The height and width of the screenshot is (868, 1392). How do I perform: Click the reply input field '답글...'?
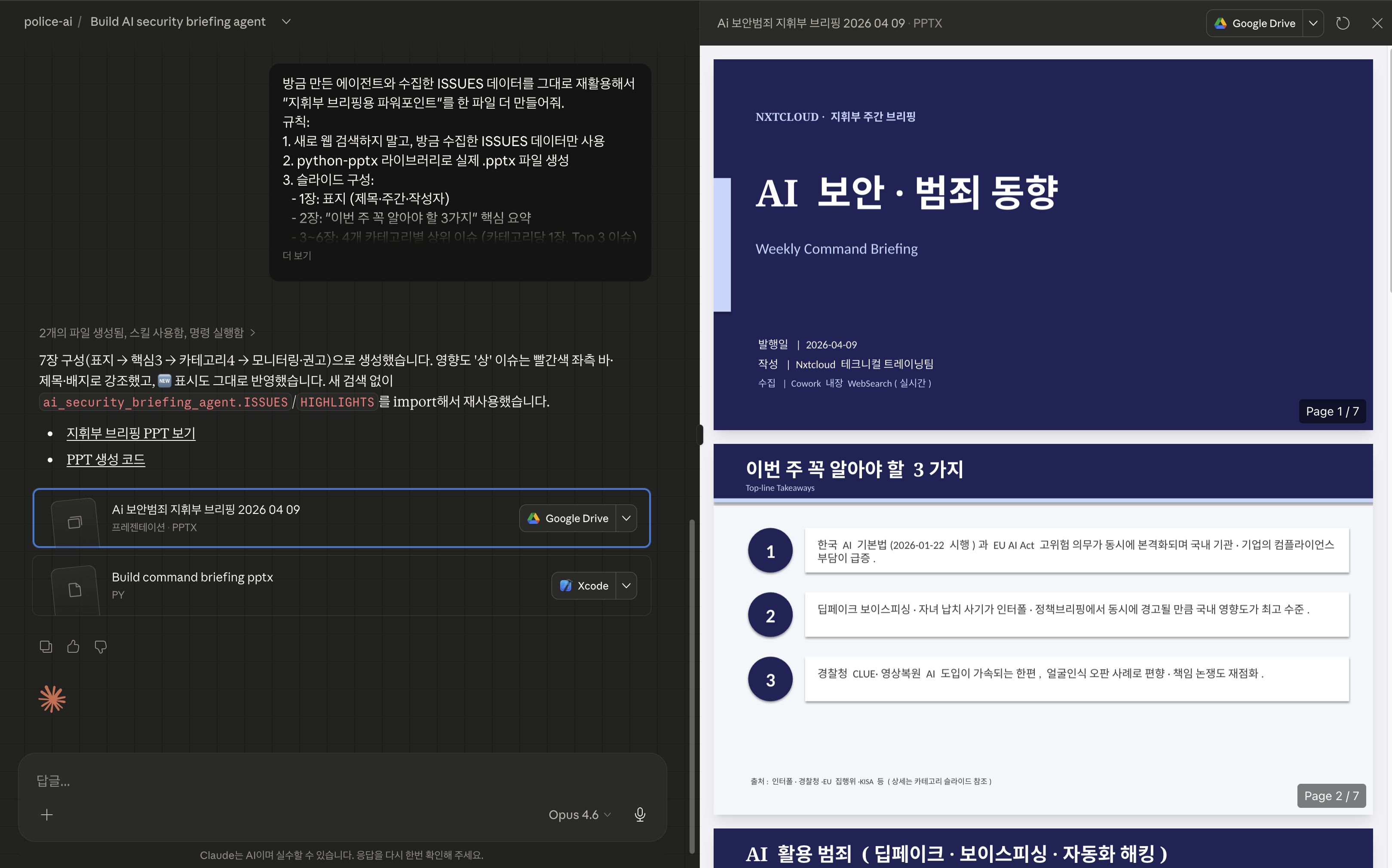pos(342,781)
